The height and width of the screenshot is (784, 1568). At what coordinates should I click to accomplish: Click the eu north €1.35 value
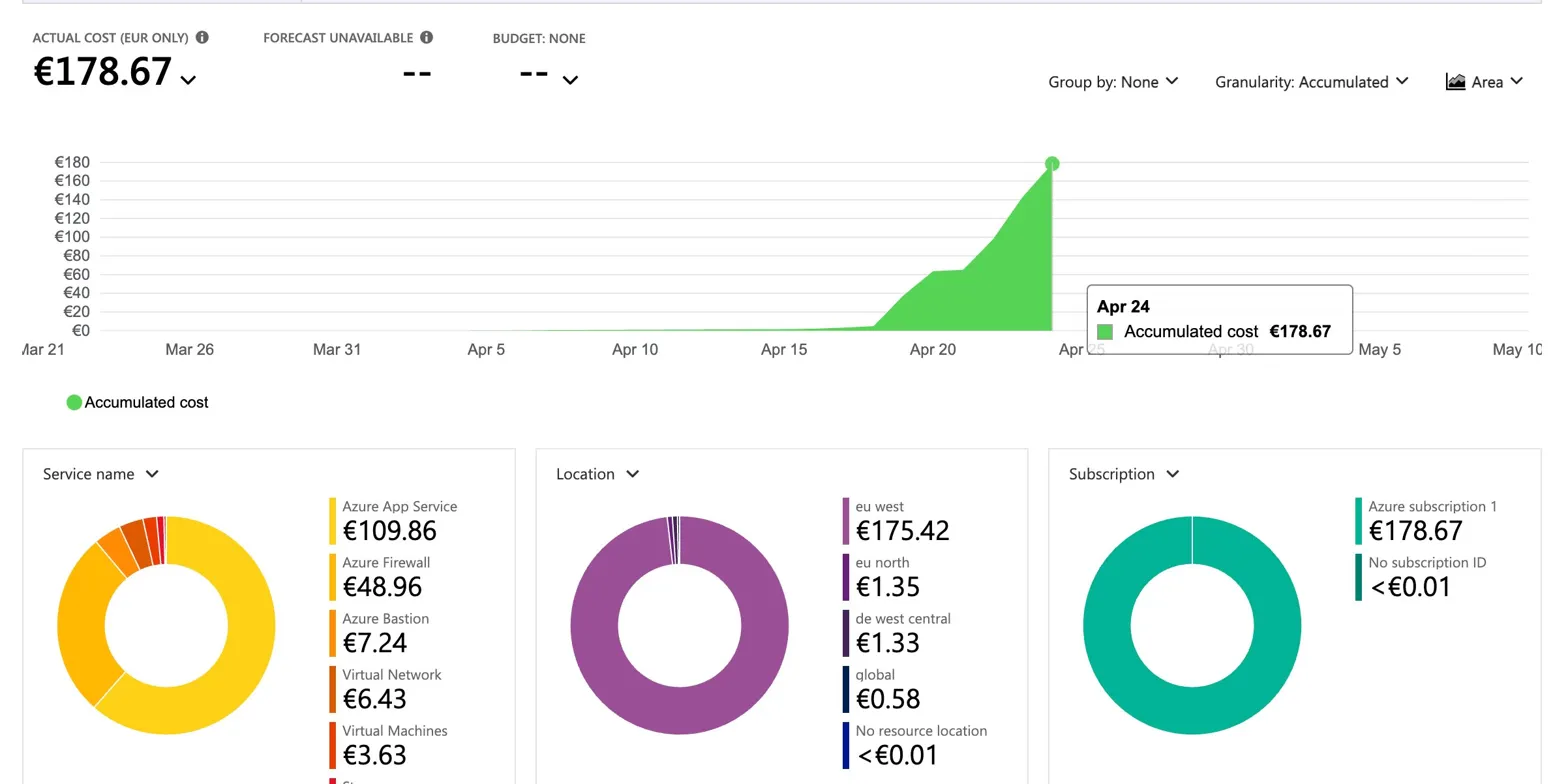pos(888,587)
